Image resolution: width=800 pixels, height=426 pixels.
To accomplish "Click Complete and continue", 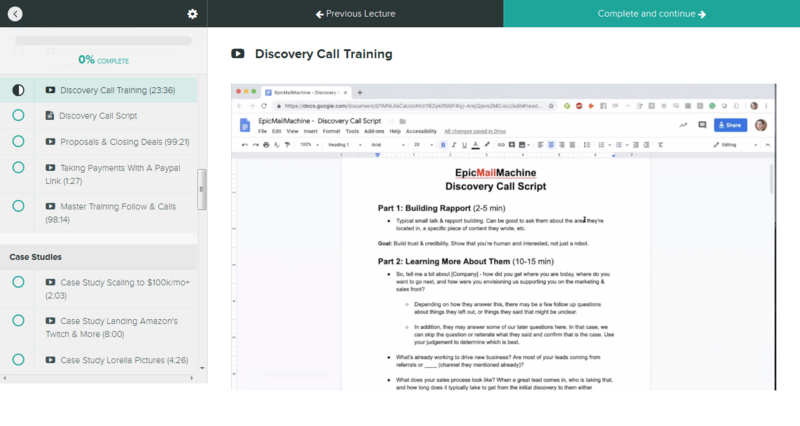I will coord(652,14).
